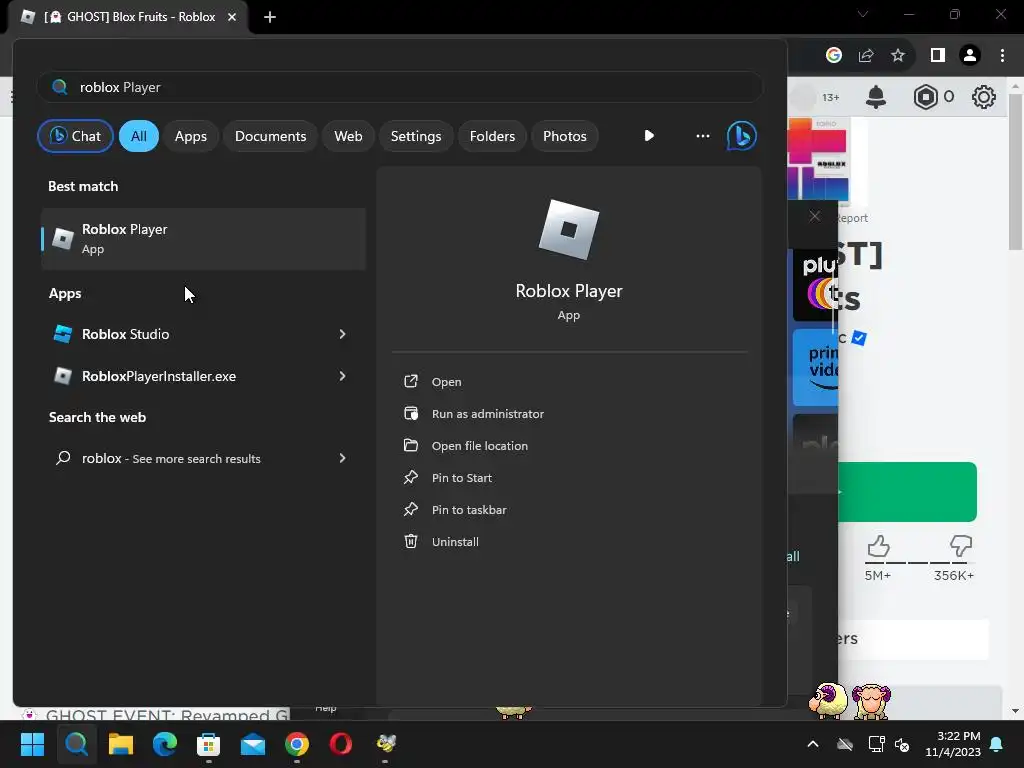Expand Roblox Studio result chevron
Viewport: 1024px width, 768px height.
click(342, 334)
